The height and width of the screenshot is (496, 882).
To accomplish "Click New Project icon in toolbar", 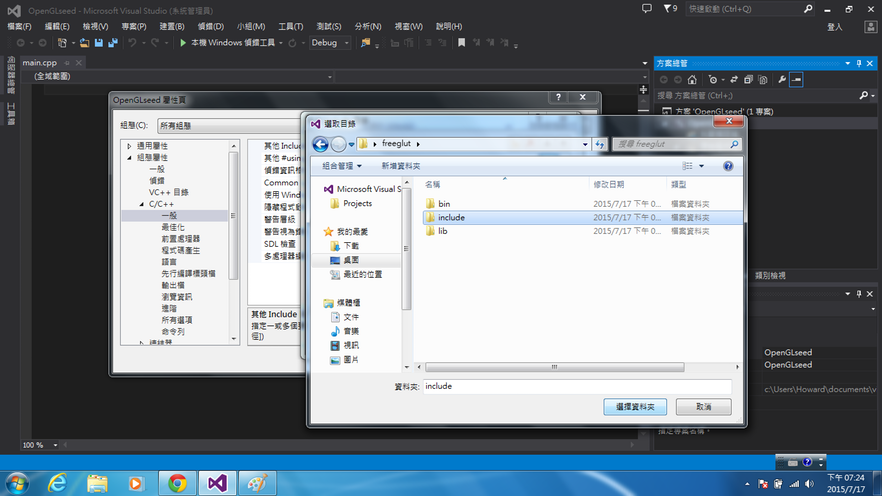I will coord(62,43).
